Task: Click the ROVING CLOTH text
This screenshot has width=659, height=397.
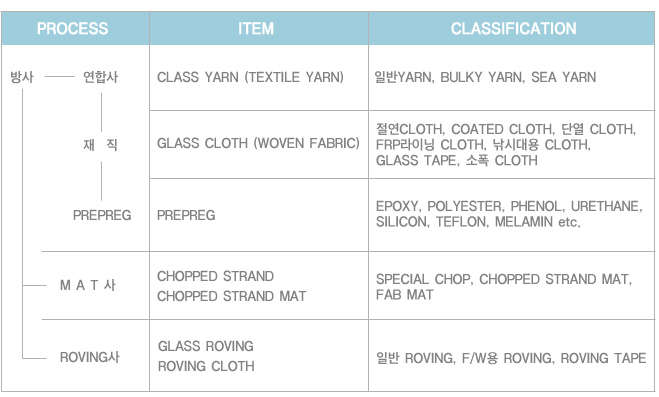Action: point(206,366)
